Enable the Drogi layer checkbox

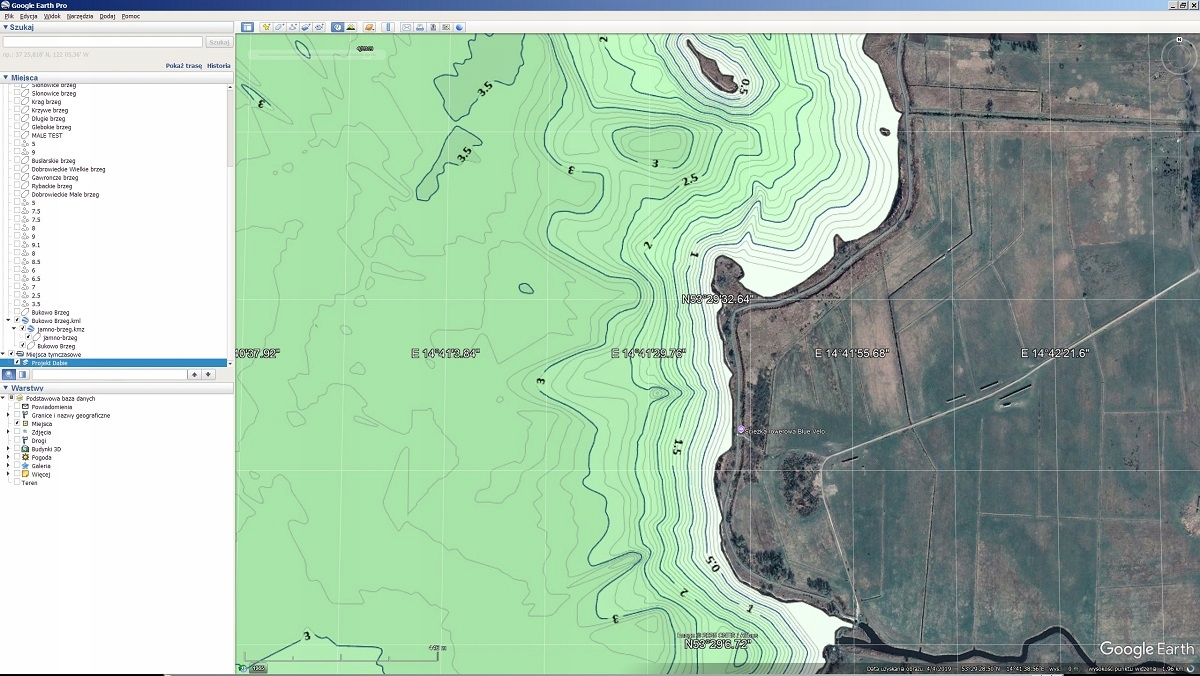[x=17, y=440]
